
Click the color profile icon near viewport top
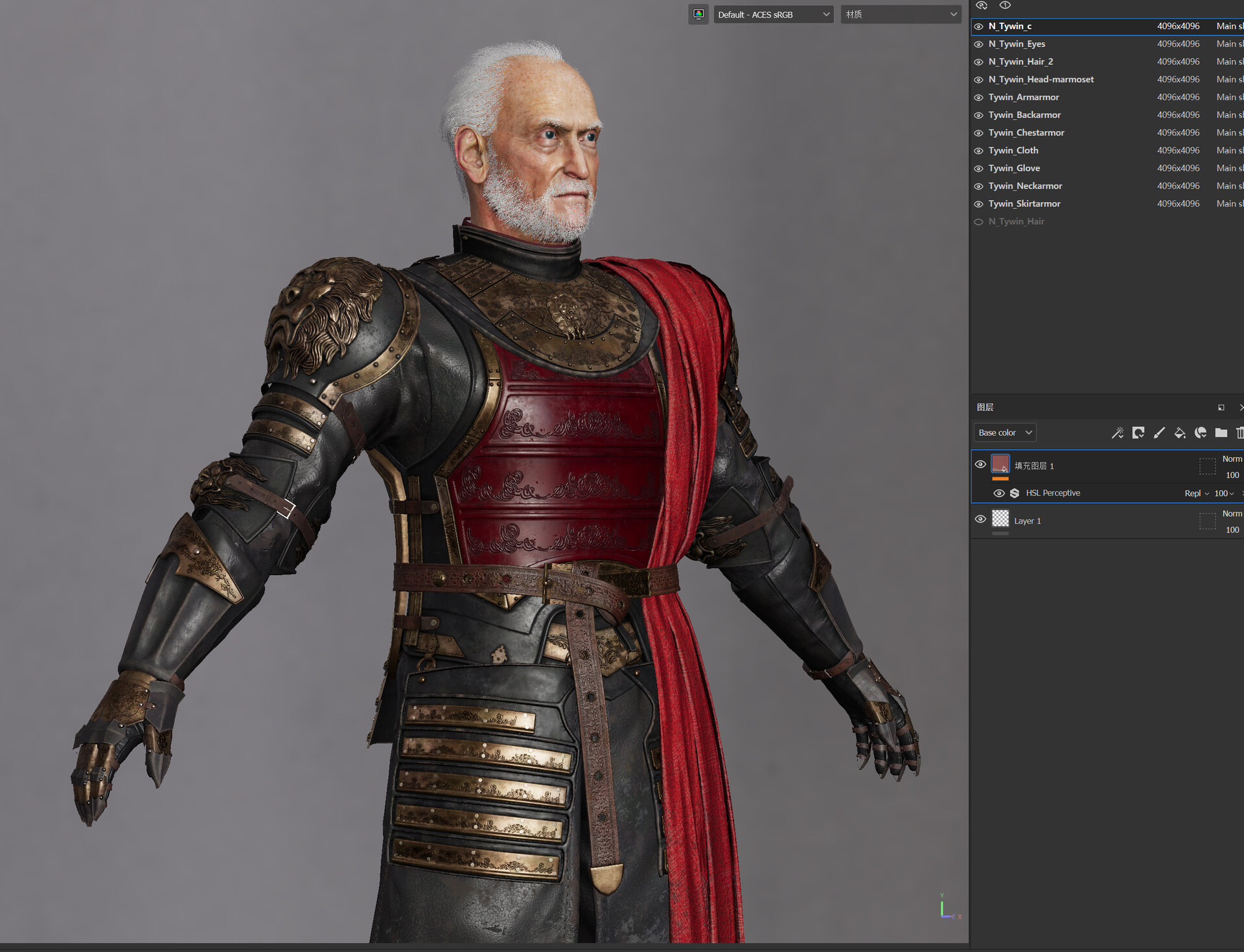pos(698,14)
